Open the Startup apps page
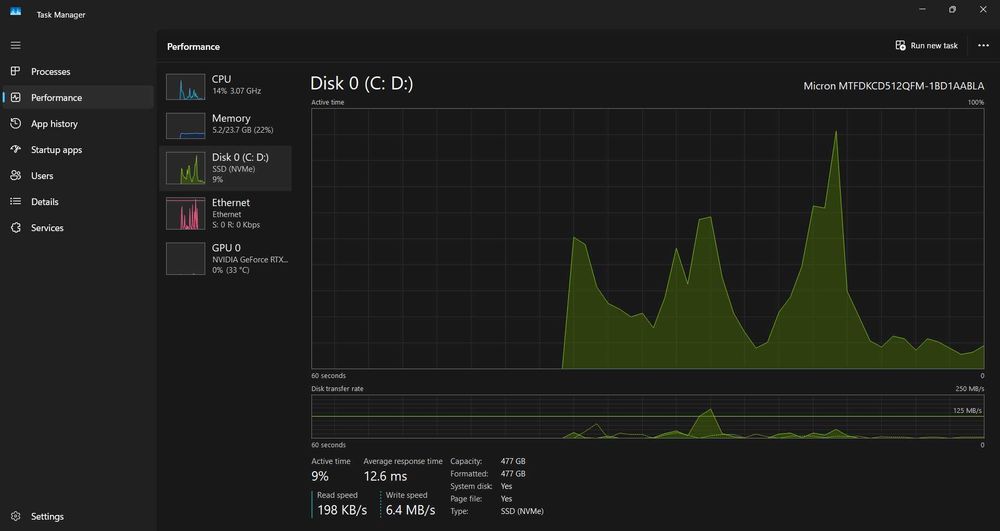The image size is (1000, 531). click(78, 150)
